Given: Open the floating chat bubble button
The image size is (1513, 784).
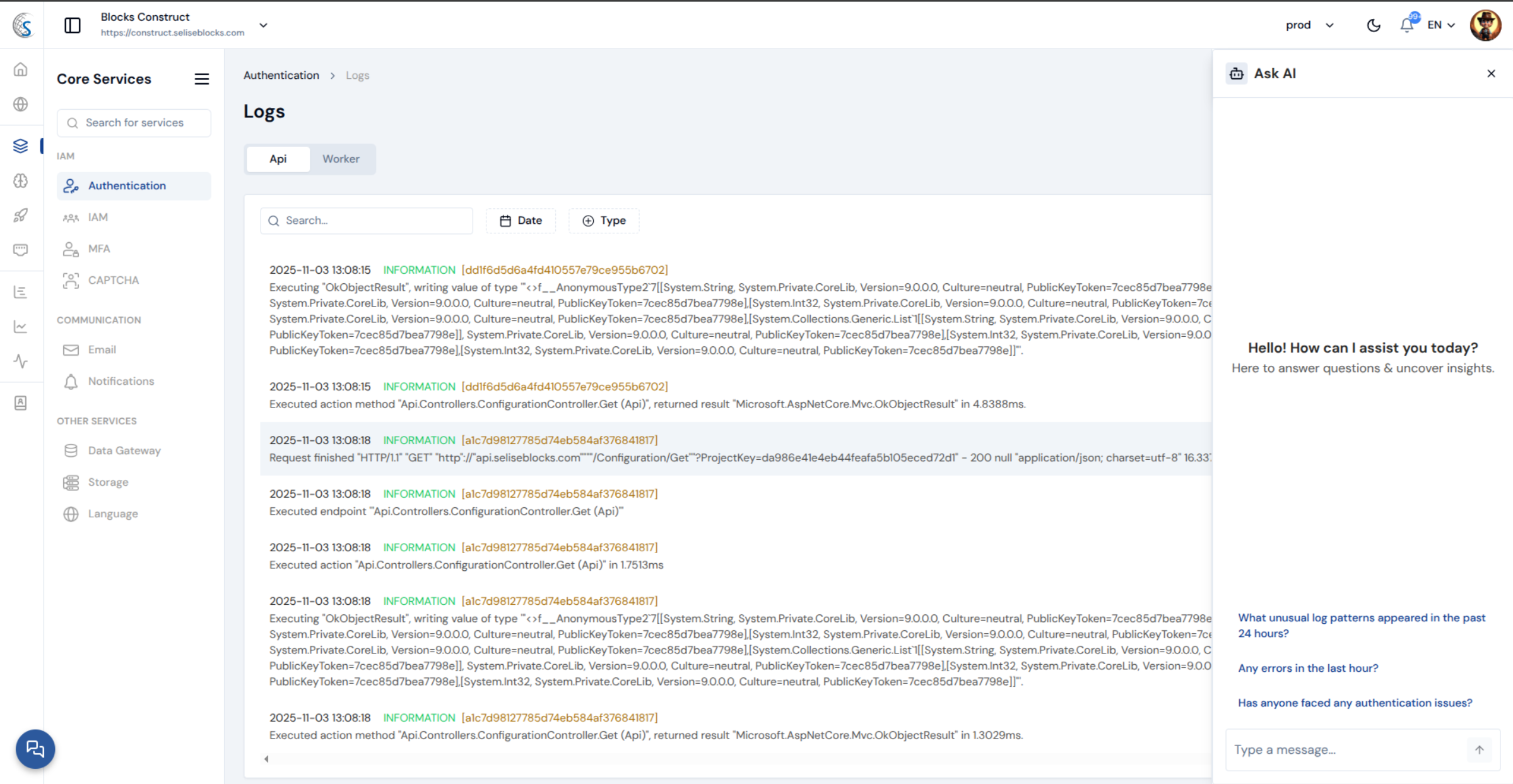Looking at the screenshot, I should 35,749.
